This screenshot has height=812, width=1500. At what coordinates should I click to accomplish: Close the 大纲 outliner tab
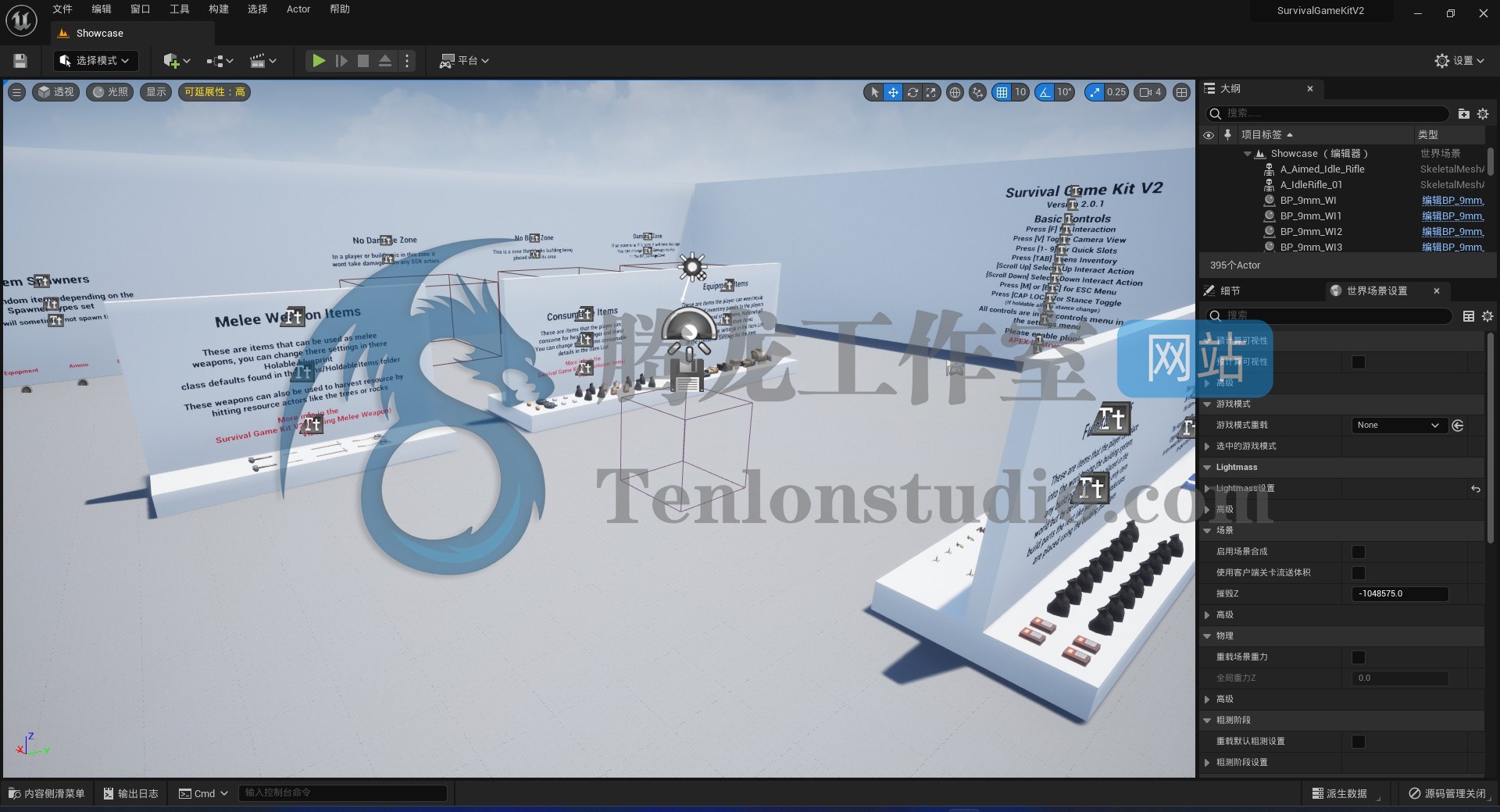[x=1310, y=89]
